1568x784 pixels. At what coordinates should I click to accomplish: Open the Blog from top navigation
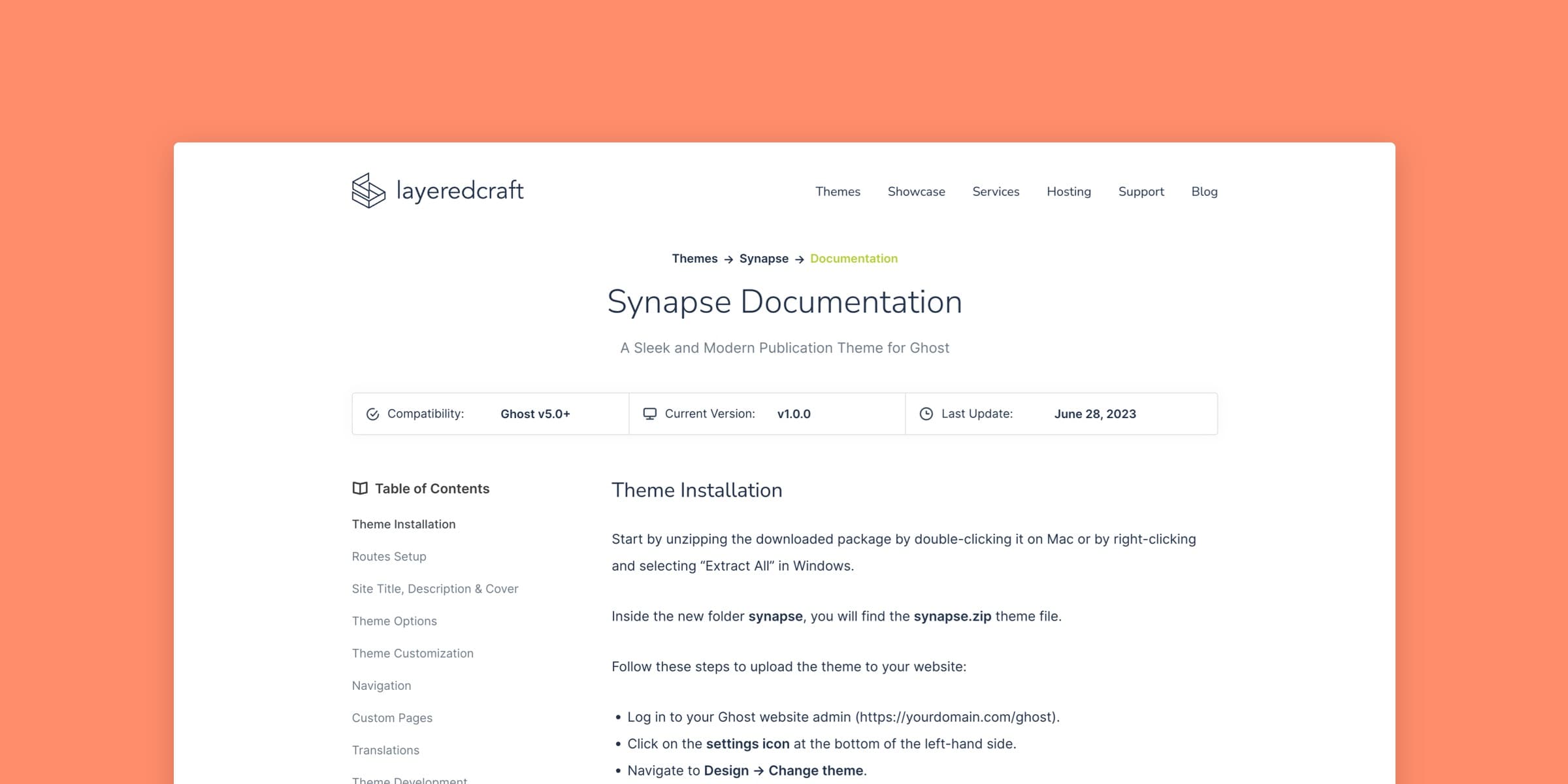pos(1203,191)
